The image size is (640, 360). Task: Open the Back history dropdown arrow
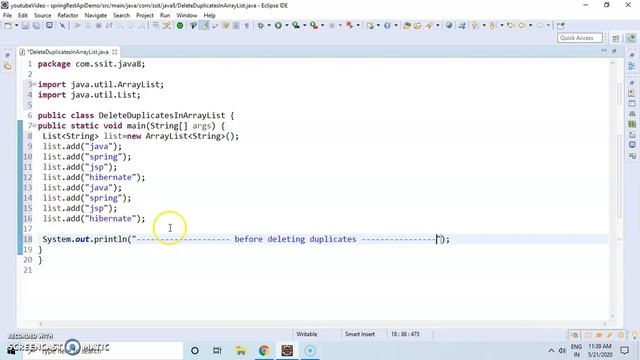coord(531,25)
